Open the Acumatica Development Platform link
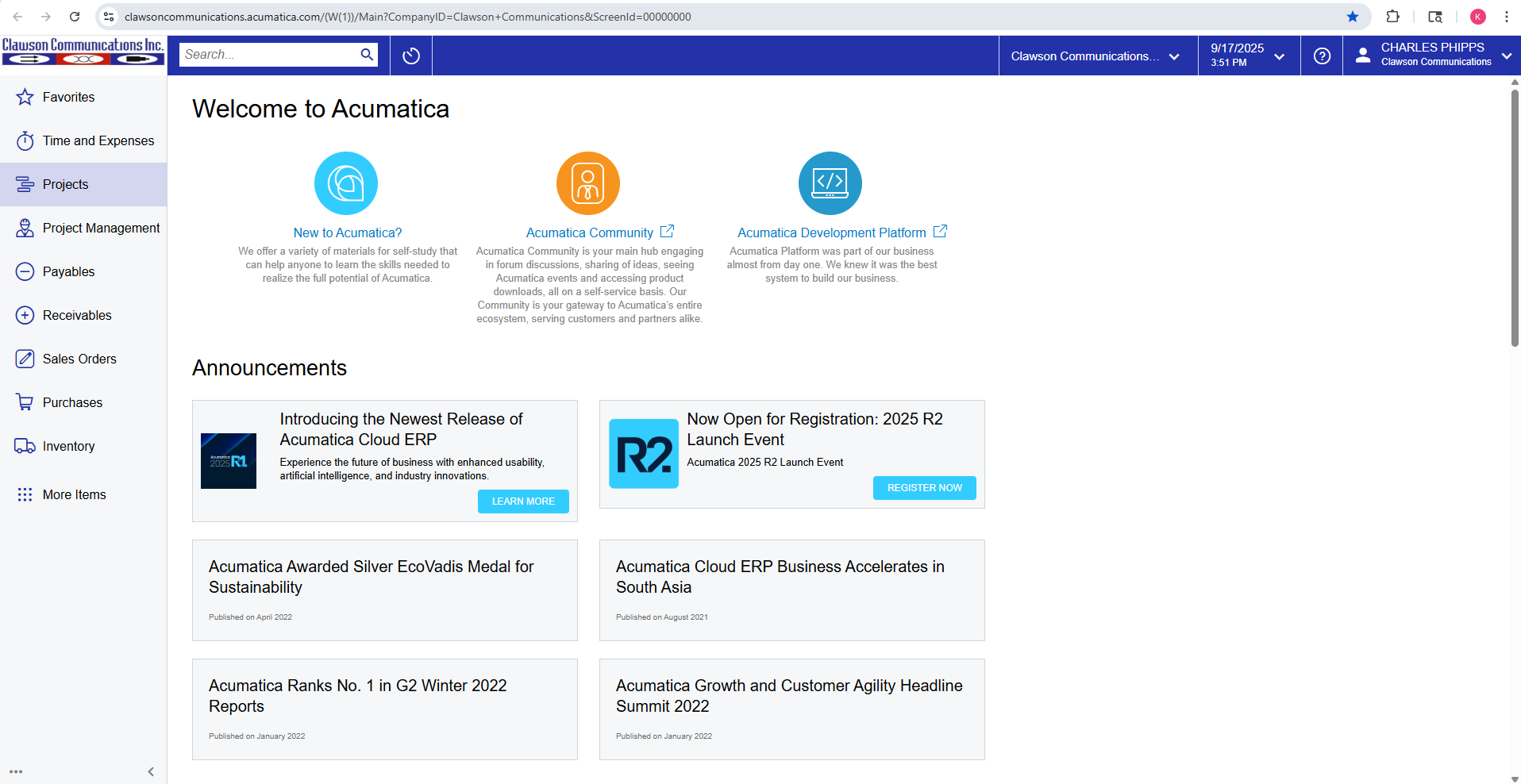1521x784 pixels. (831, 233)
